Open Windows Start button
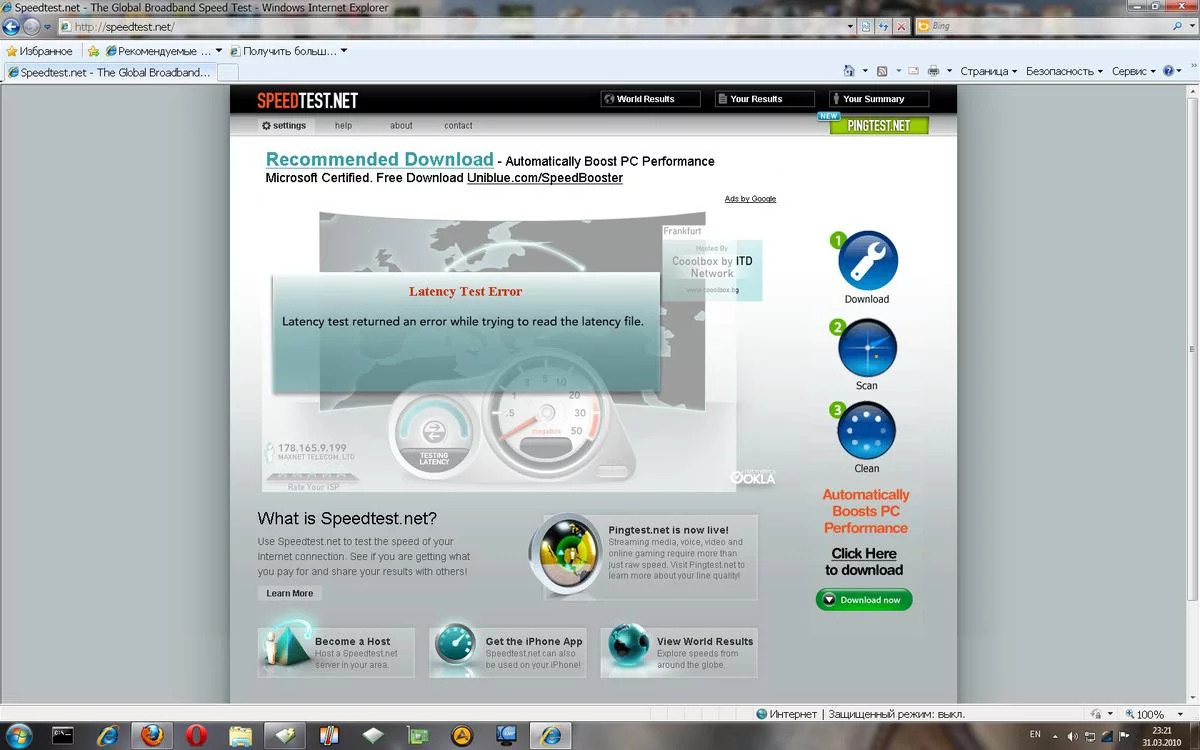This screenshot has width=1200, height=750. 20,735
